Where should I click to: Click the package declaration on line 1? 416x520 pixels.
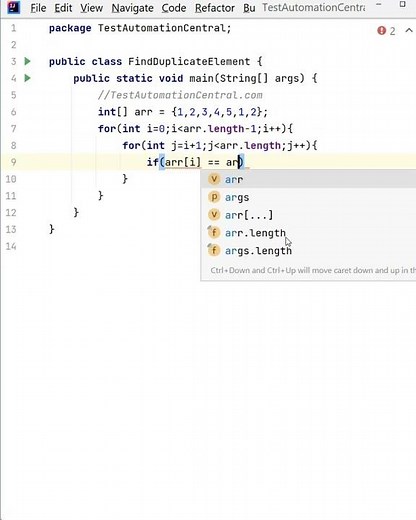pos(140,28)
